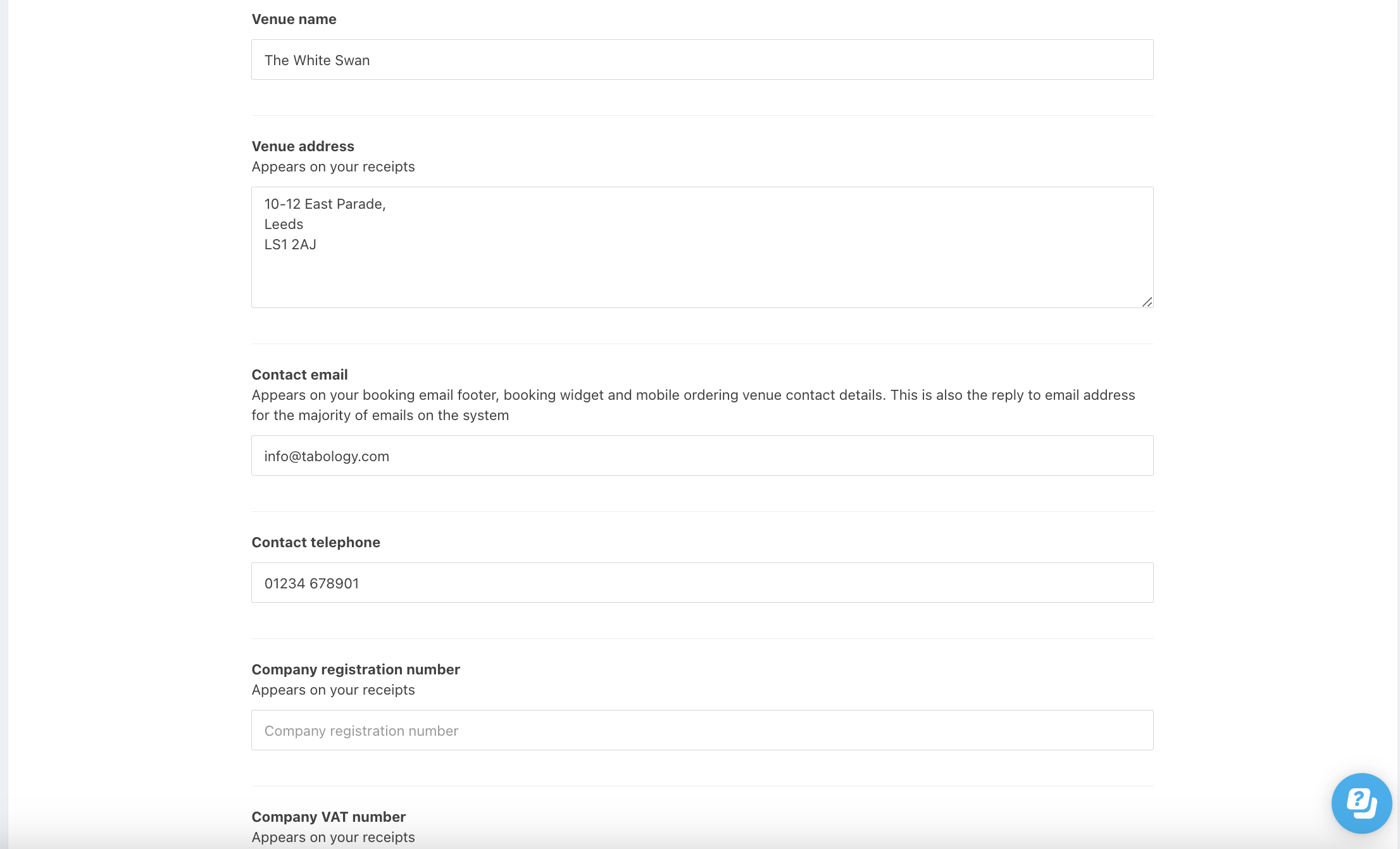Place cursor on the Leeds address line
The image size is (1400, 849).
(x=284, y=224)
